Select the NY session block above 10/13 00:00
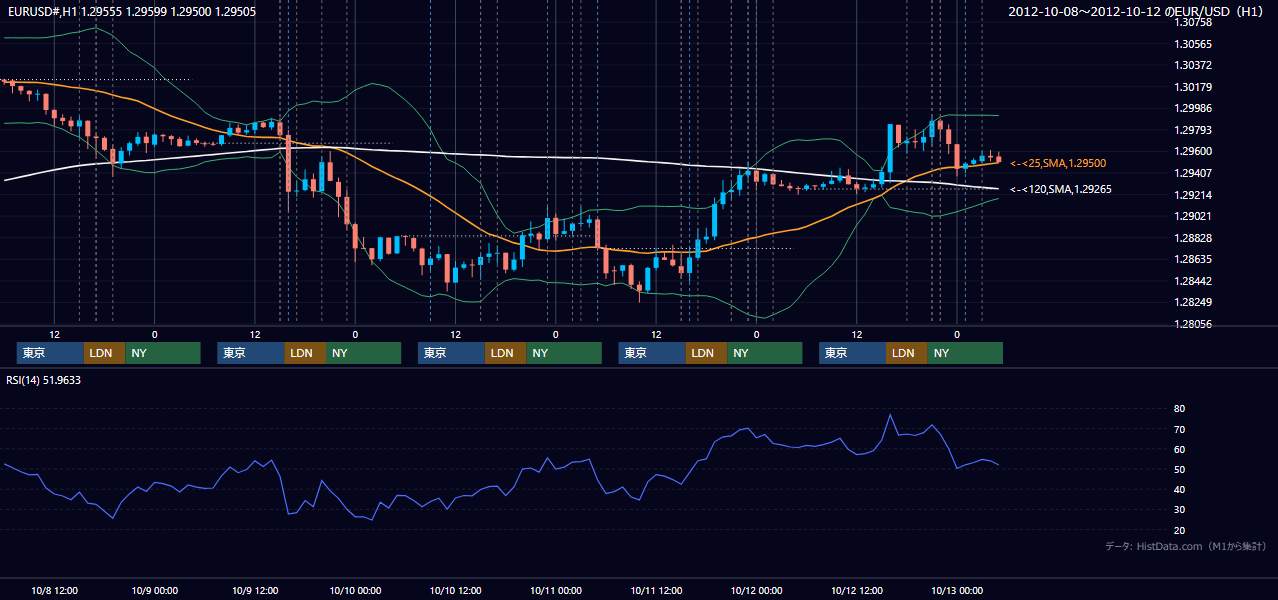The image size is (1278, 600). (x=965, y=353)
